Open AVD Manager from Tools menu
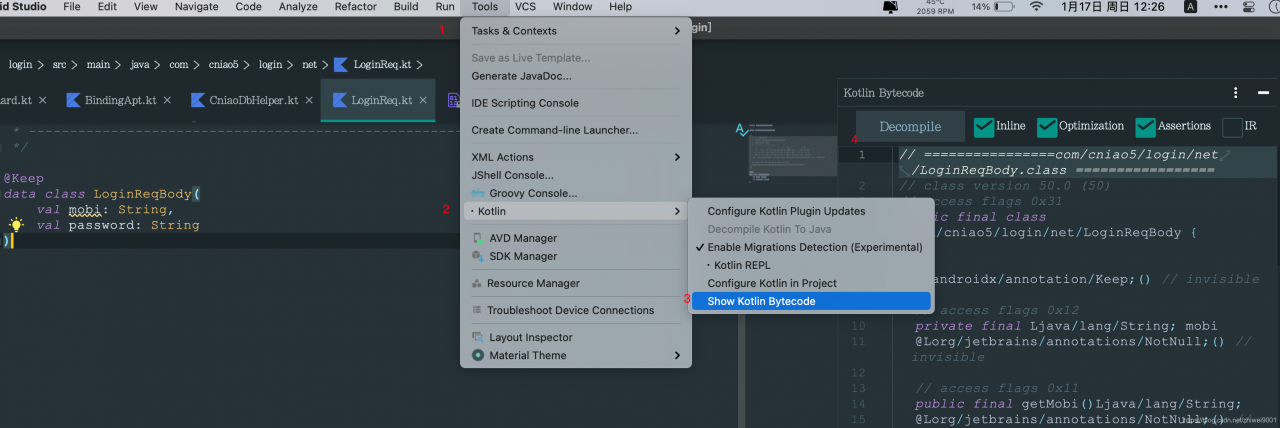The height and width of the screenshot is (428, 1280). point(522,238)
